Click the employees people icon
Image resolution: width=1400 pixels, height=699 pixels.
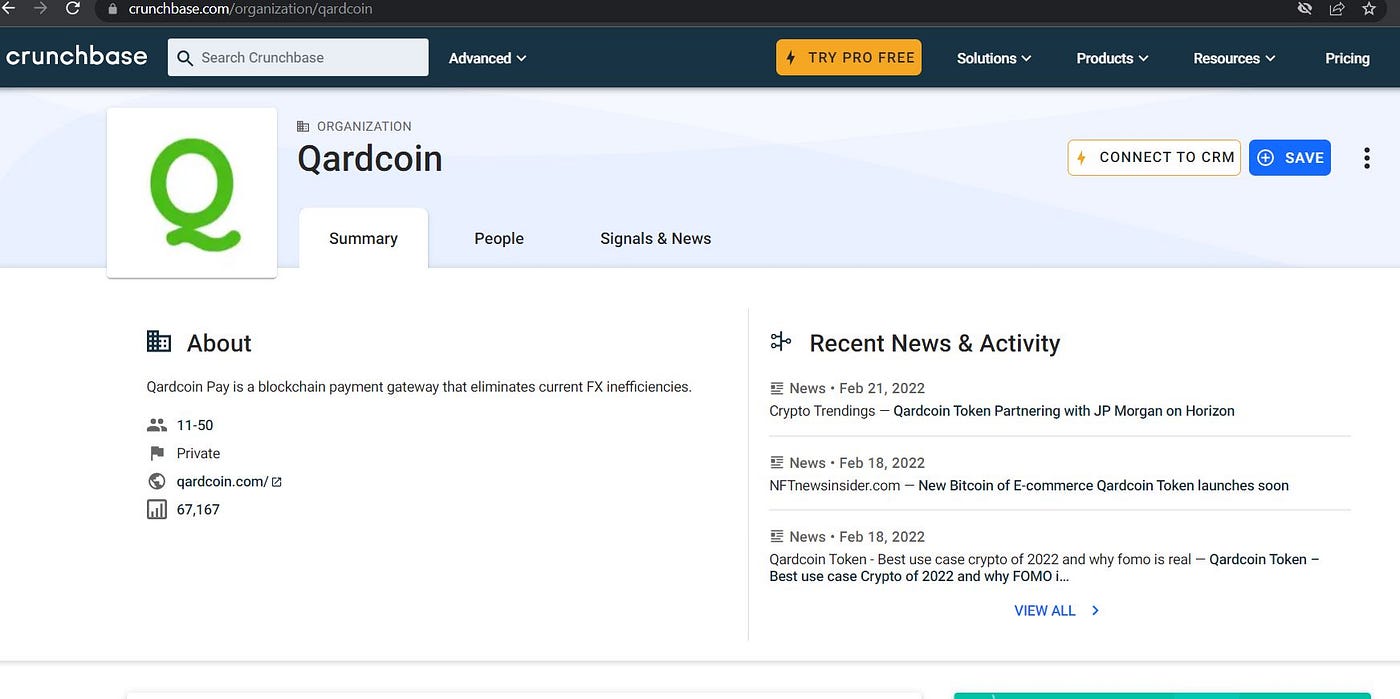click(157, 425)
